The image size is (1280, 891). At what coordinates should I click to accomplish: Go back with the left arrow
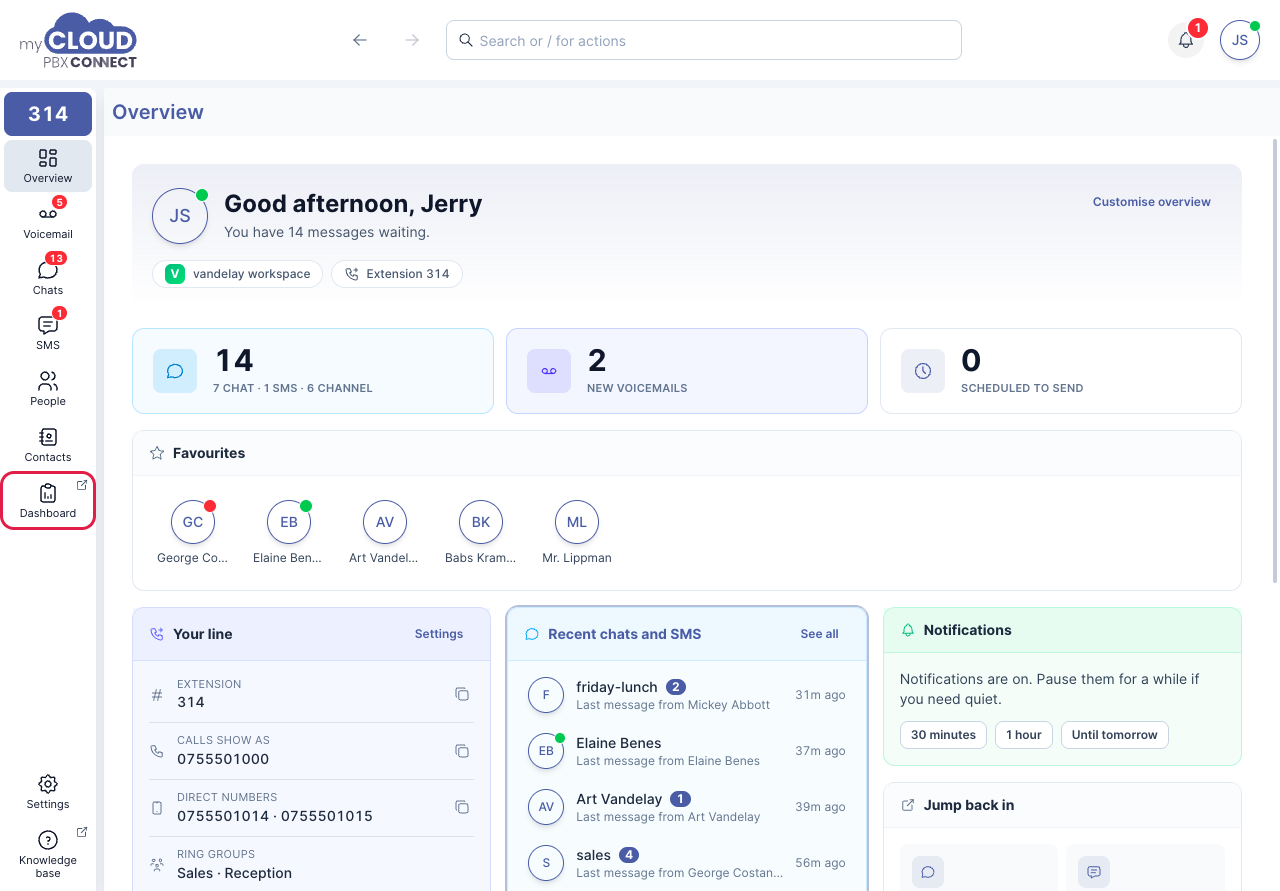pyautogui.click(x=360, y=40)
